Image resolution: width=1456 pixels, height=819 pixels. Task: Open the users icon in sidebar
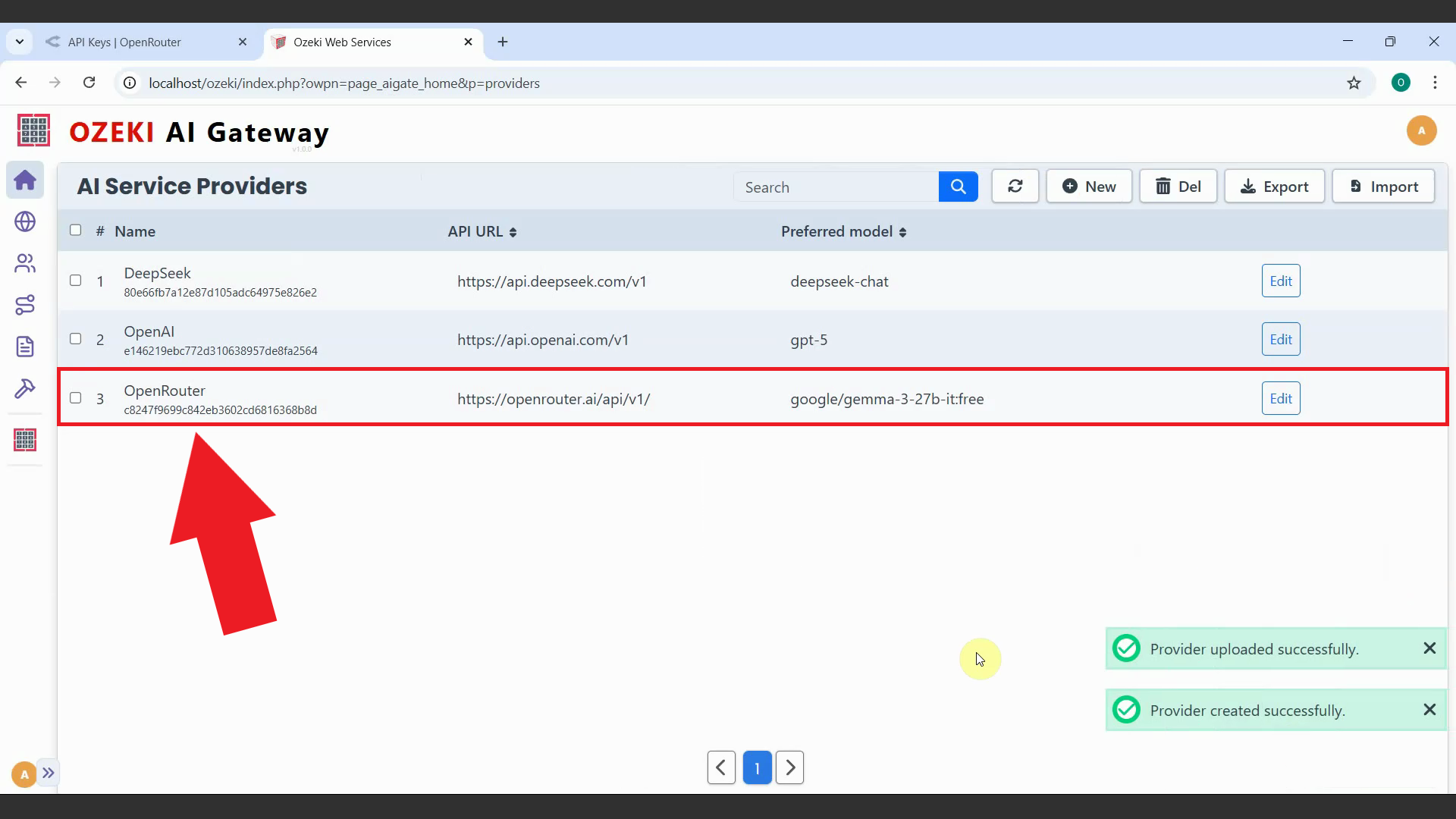[x=25, y=263]
